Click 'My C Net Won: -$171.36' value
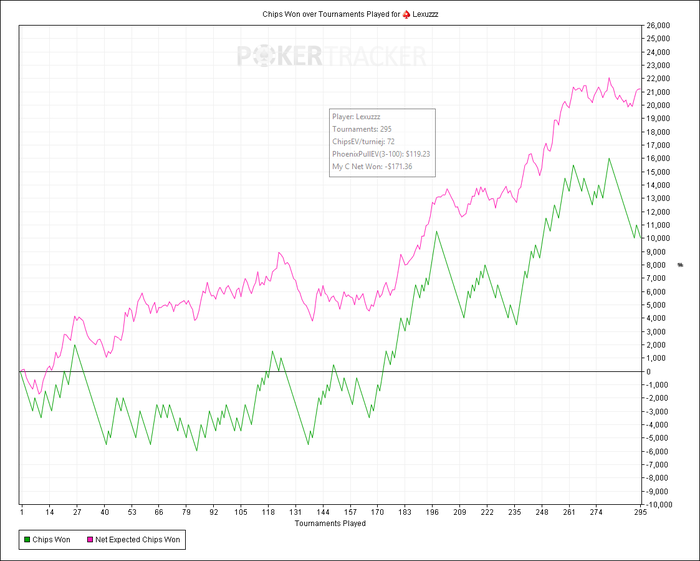Image resolution: width=700 pixels, height=561 pixels. point(372,167)
